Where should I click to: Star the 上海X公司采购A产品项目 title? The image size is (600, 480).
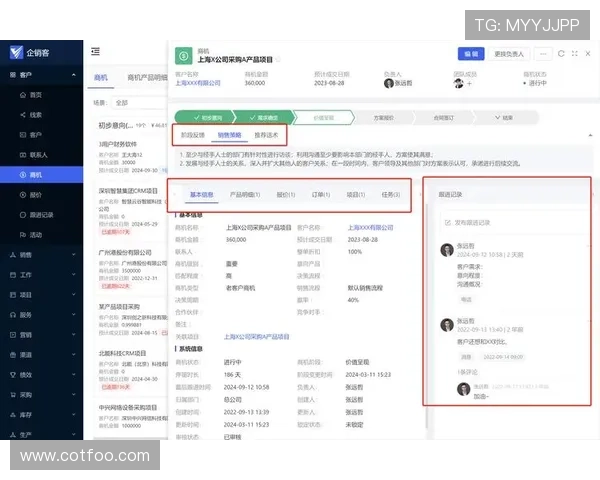tap(278, 60)
